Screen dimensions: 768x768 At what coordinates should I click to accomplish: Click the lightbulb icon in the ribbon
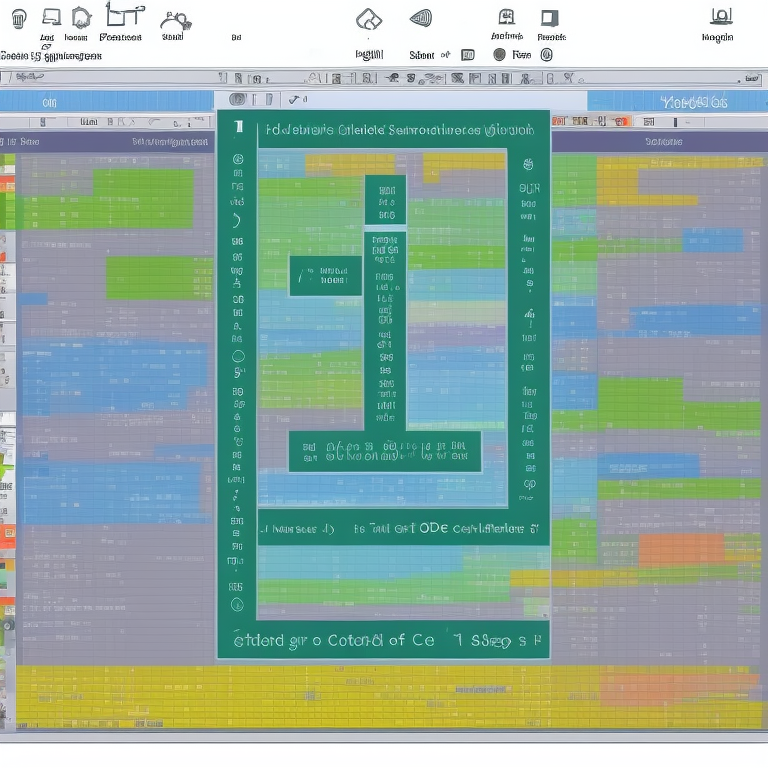[19, 18]
